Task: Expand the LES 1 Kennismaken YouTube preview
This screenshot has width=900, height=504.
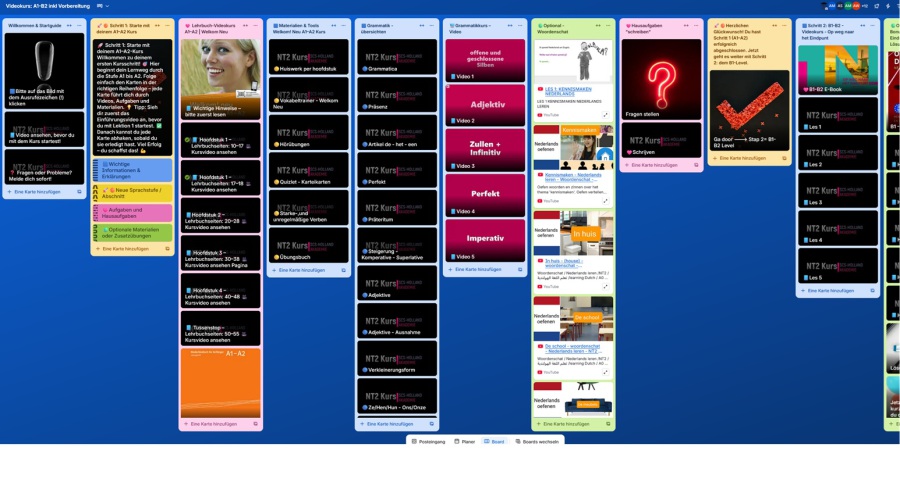Action: click(605, 115)
